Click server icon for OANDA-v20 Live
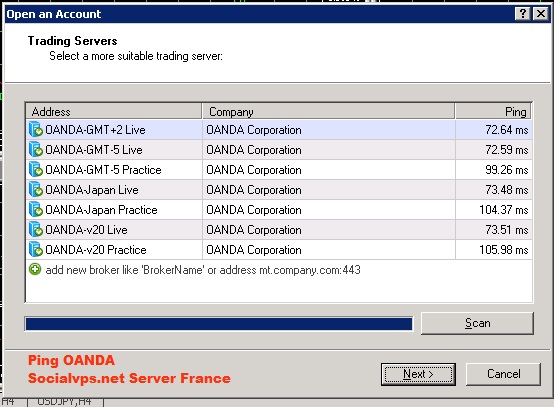The height and width of the screenshot is (407, 554). pyautogui.click(x=36, y=230)
